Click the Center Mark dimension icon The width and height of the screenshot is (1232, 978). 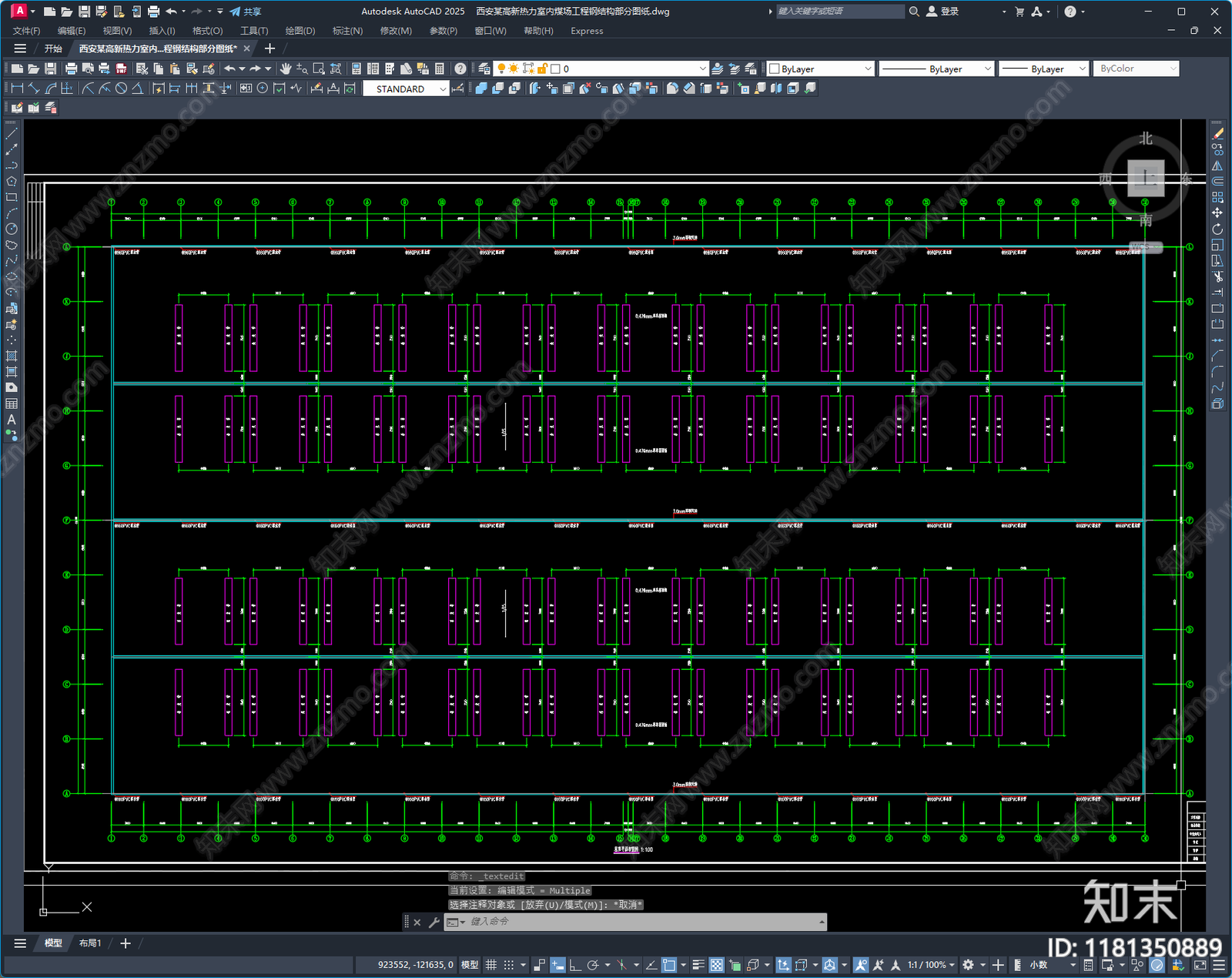[x=263, y=89]
